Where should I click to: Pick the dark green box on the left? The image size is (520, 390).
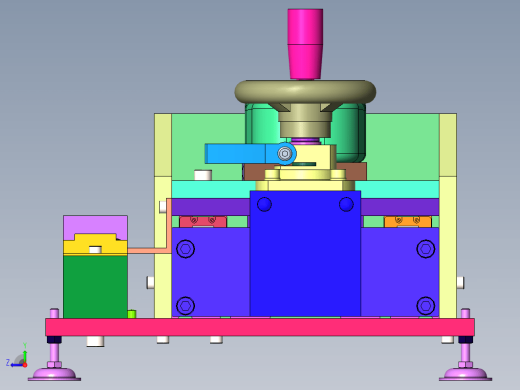pos(95,287)
